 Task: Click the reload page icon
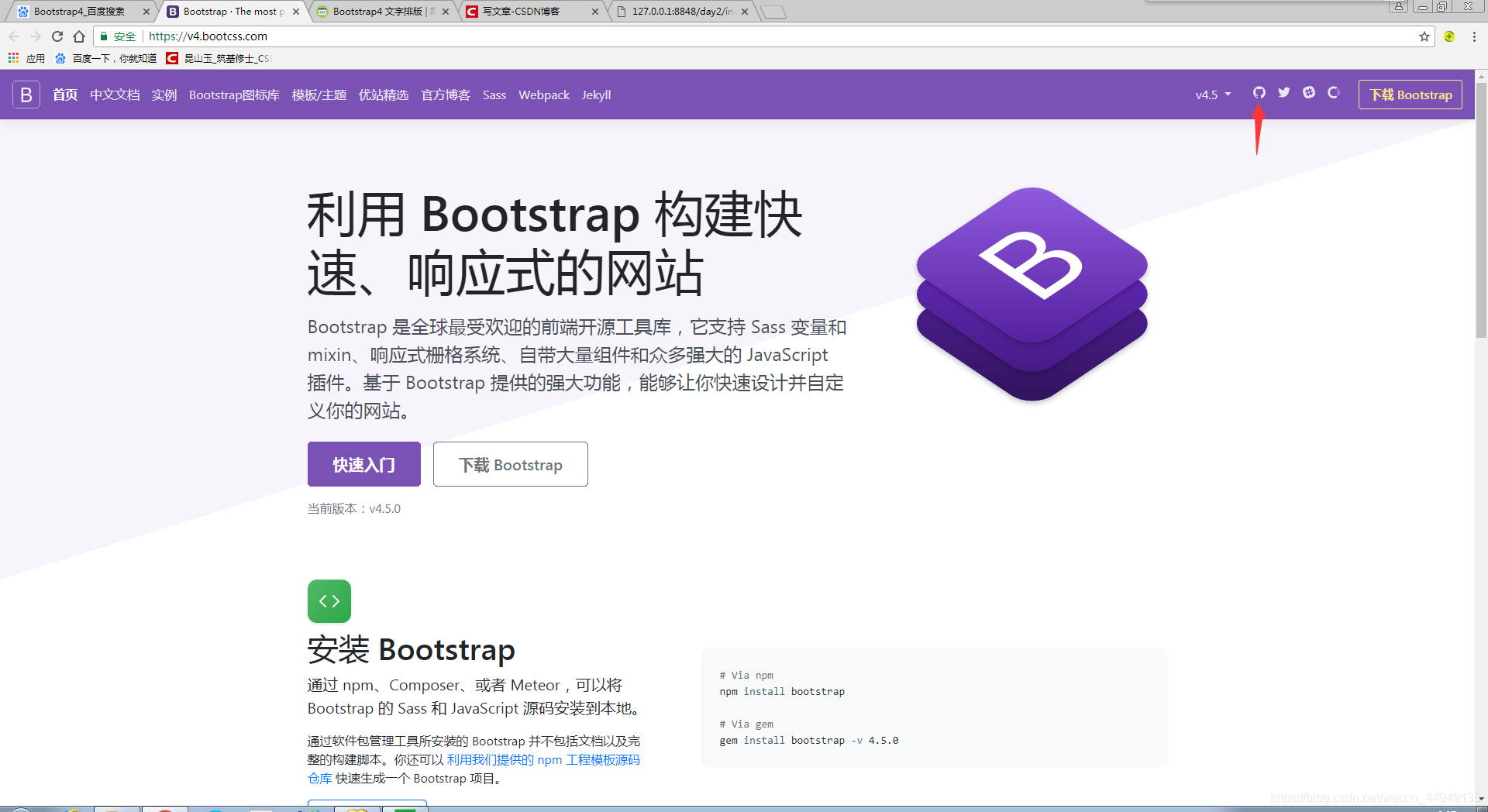57,36
